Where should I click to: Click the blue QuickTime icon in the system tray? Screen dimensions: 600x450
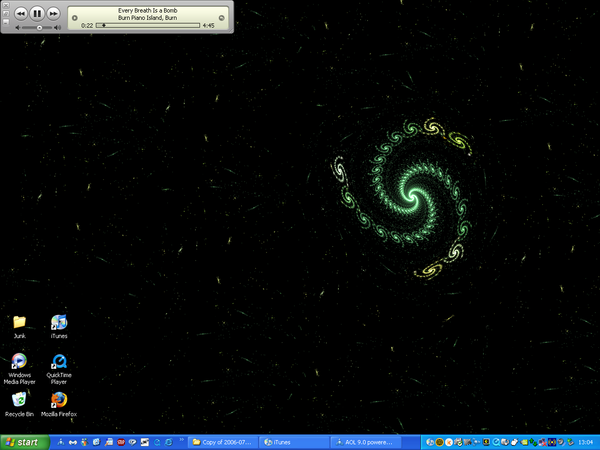point(496,442)
